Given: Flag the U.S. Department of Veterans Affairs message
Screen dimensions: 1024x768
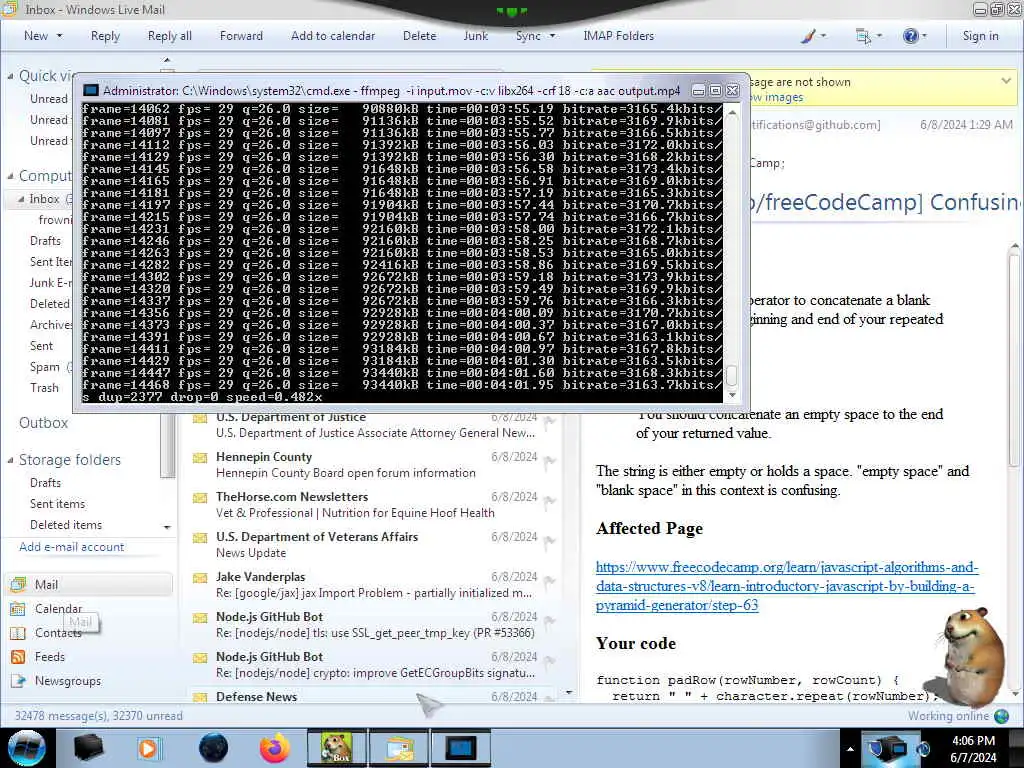Looking at the screenshot, I should pos(550,541).
